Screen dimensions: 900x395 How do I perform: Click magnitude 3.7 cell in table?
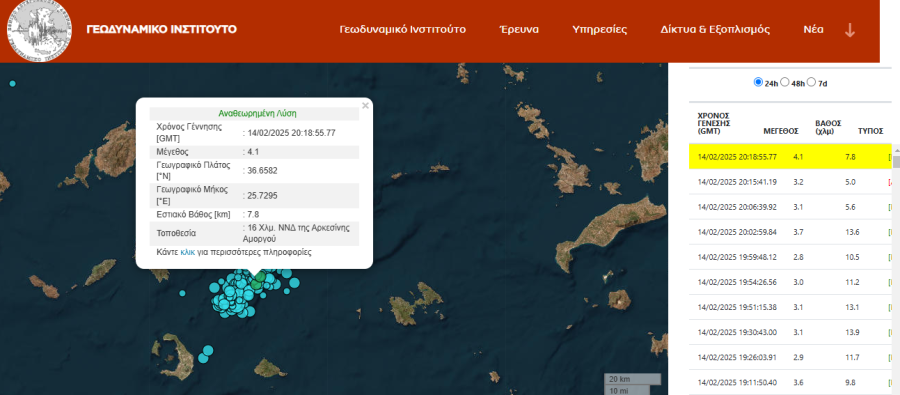(x=797, y=232)
